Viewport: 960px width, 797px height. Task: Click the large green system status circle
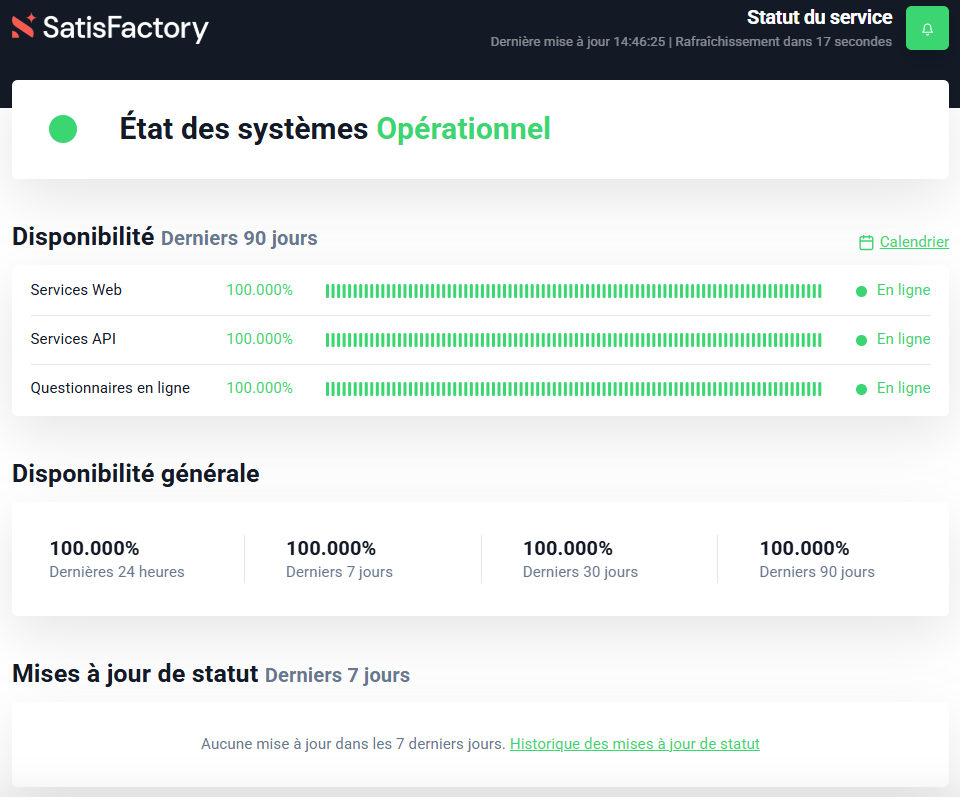[63, 129]
